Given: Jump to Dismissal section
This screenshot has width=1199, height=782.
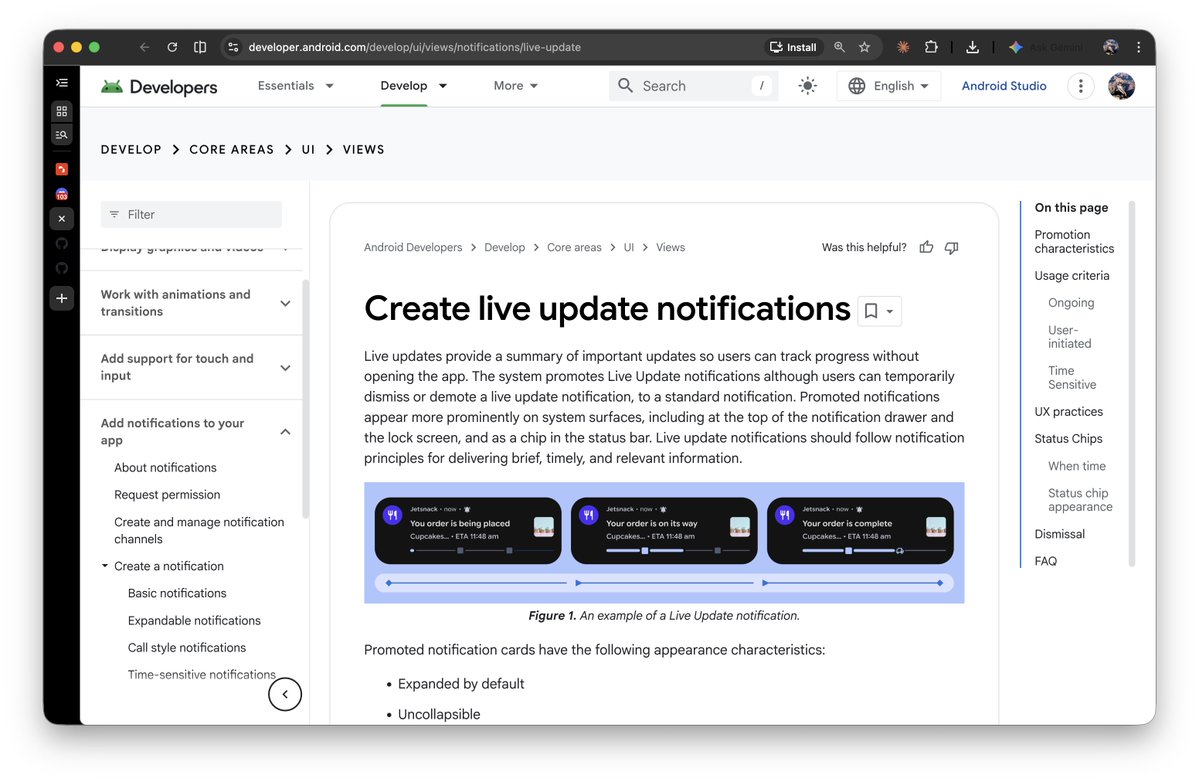Looking at the screenshot, I should [1059, 534].
